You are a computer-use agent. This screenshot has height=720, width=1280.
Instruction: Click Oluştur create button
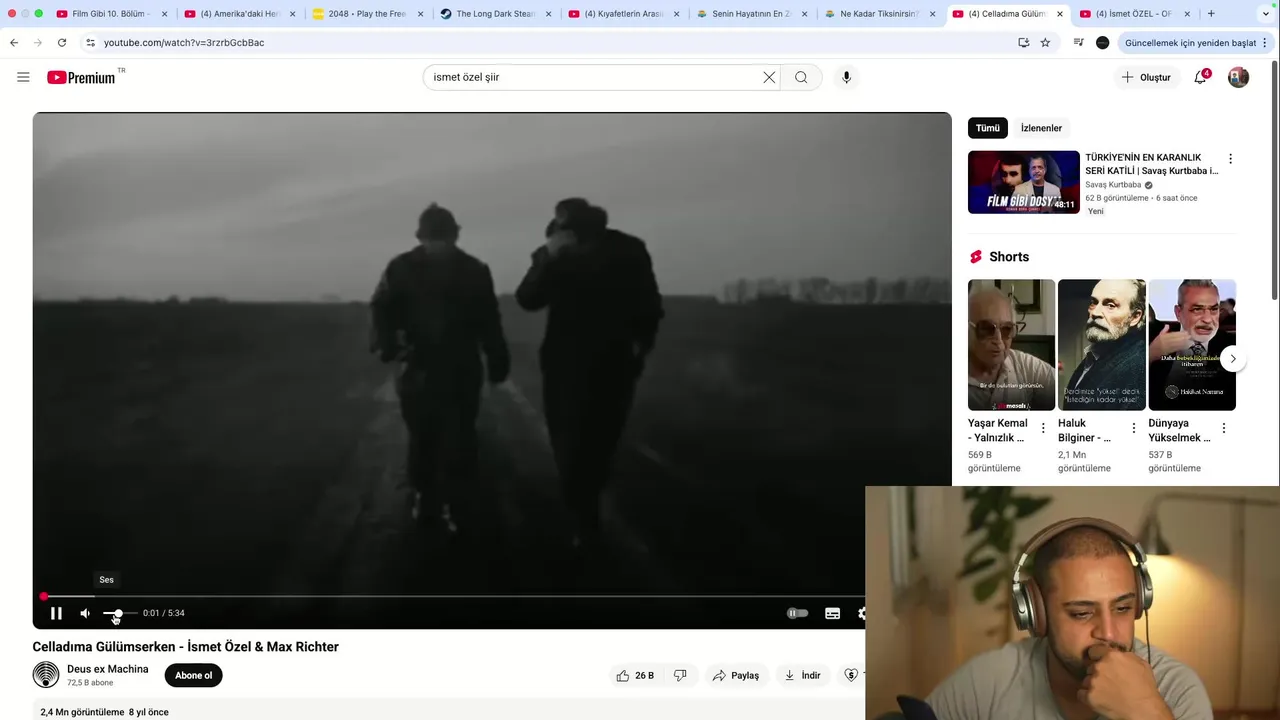click(x=1146, y=77)
